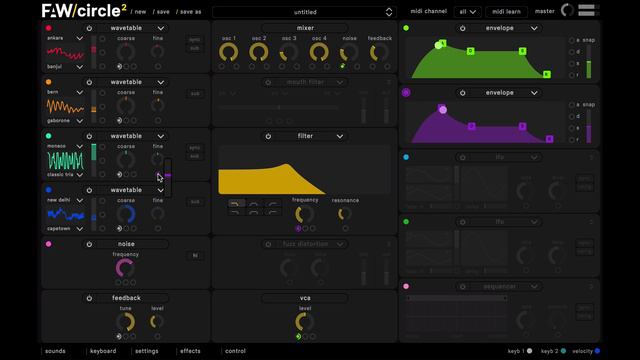Click the green modulation slot under mixer noise
Image resolution: width=640 pixels, height=360 pixels.
(342, 66)
